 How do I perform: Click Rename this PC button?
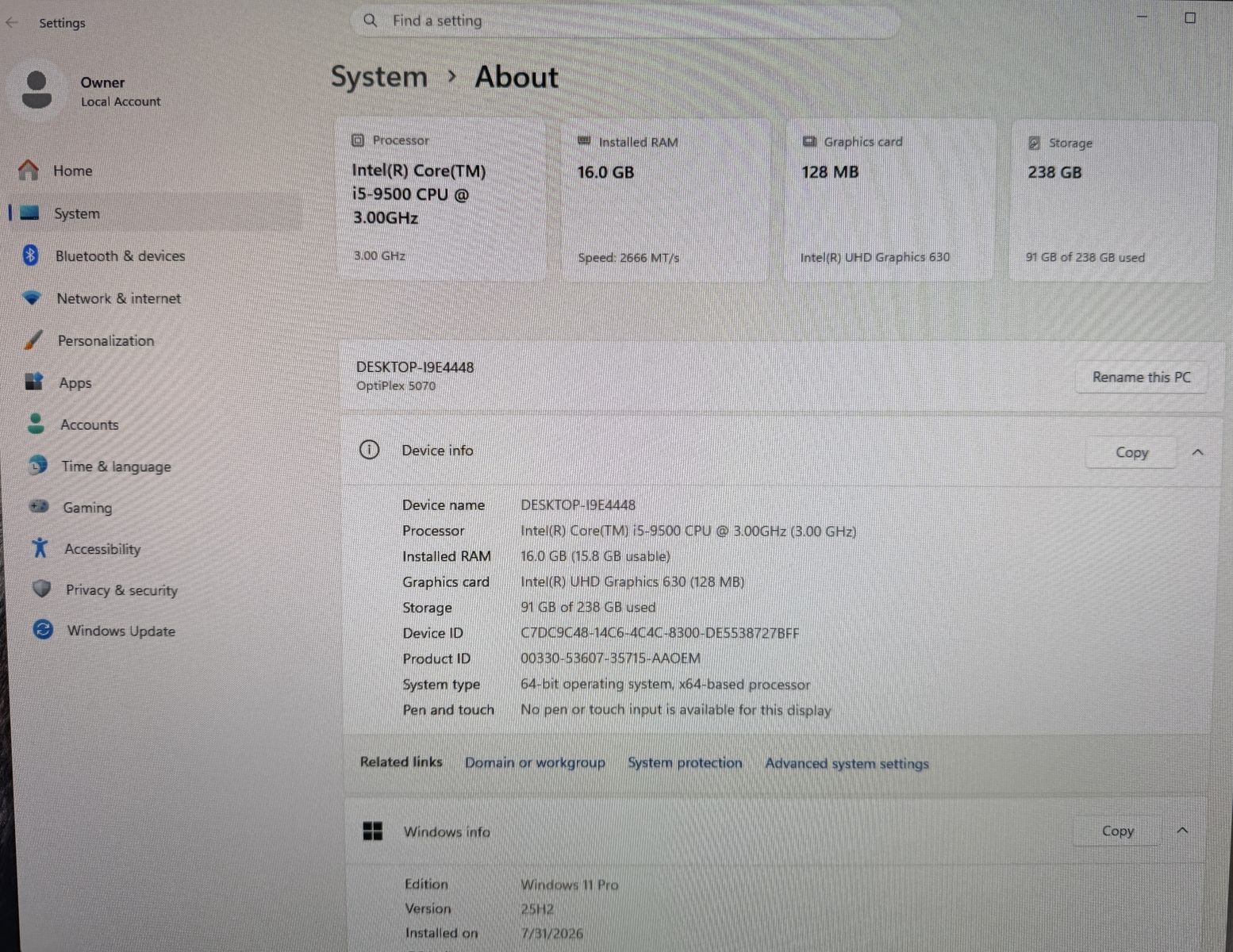point(1141,377)
